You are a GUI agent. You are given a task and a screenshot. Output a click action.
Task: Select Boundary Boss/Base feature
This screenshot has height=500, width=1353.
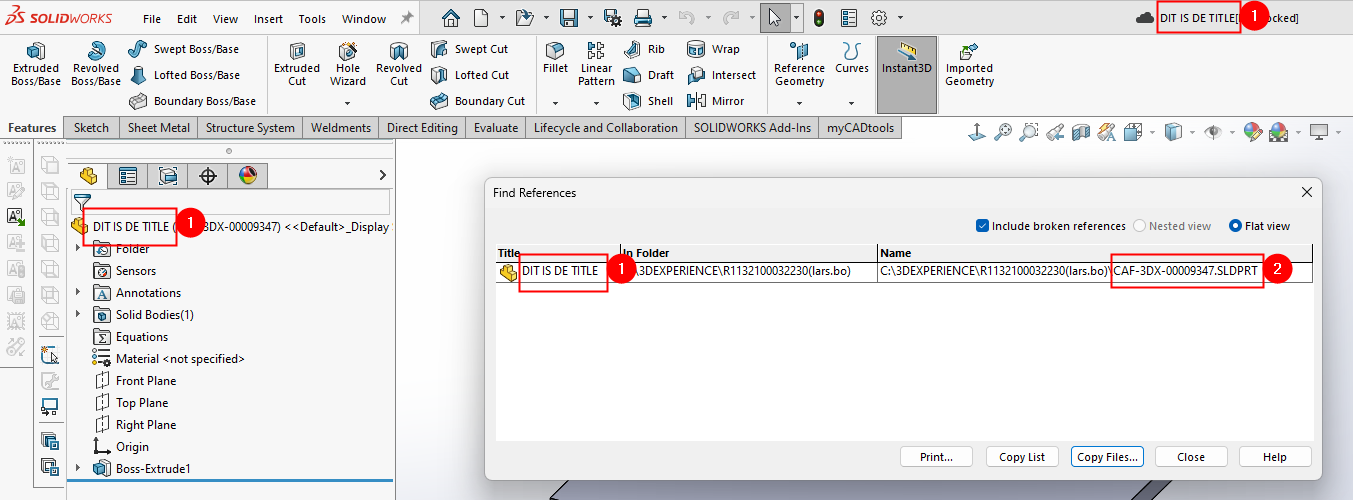click(x=192, y=101)
